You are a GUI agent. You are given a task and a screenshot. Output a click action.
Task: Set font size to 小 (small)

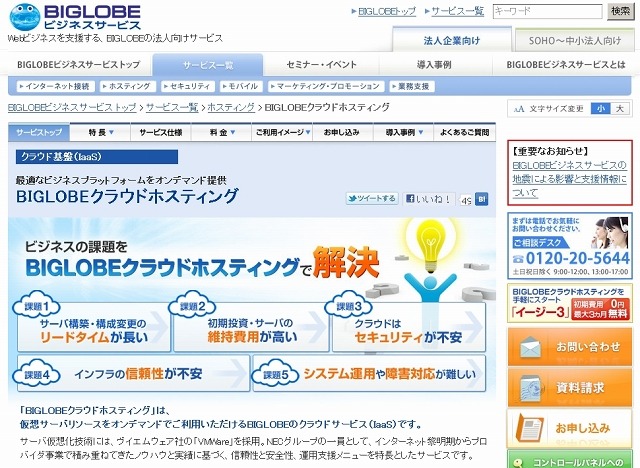point(600,109)
